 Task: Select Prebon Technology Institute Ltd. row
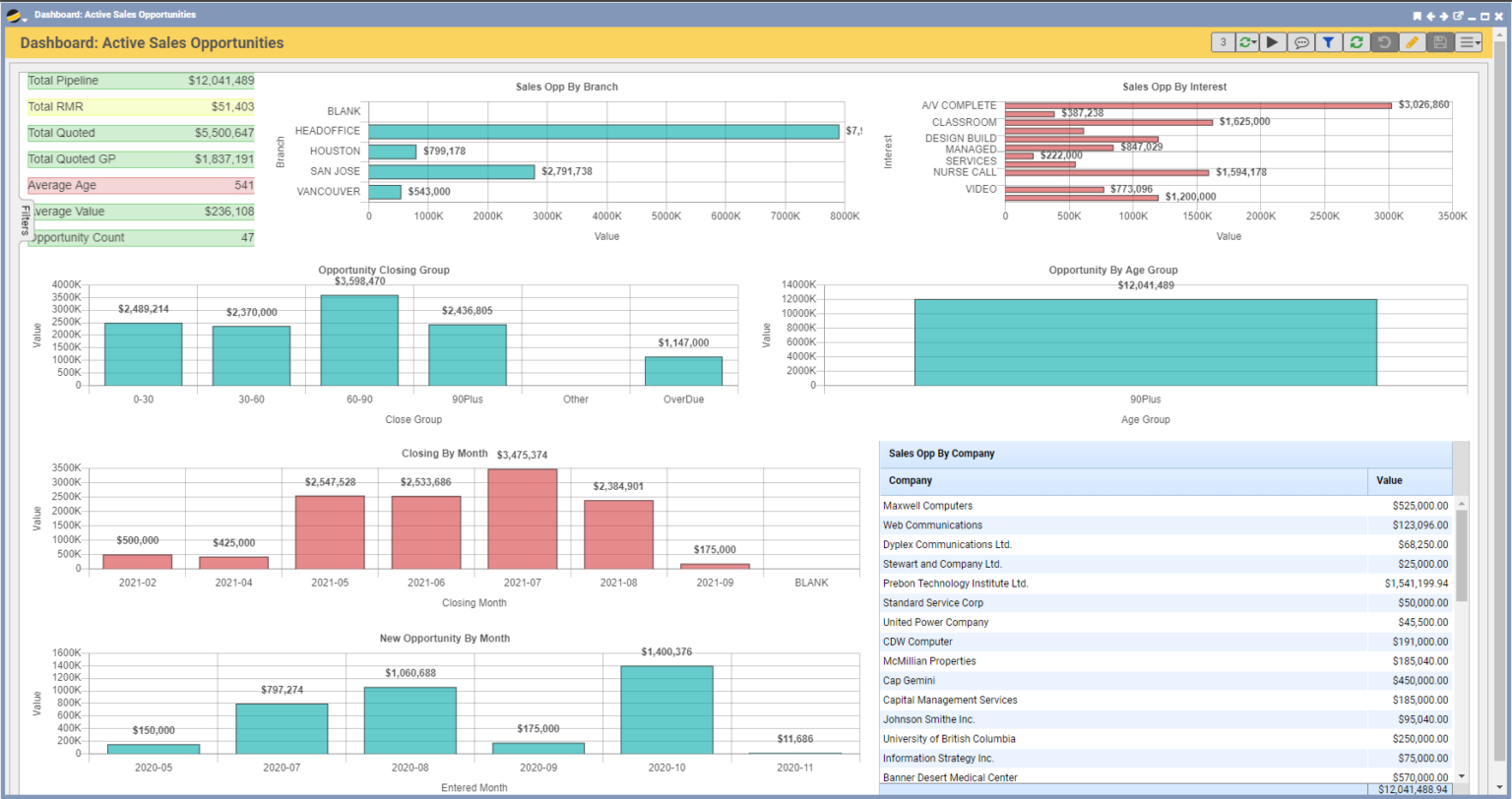[1165, 584]
